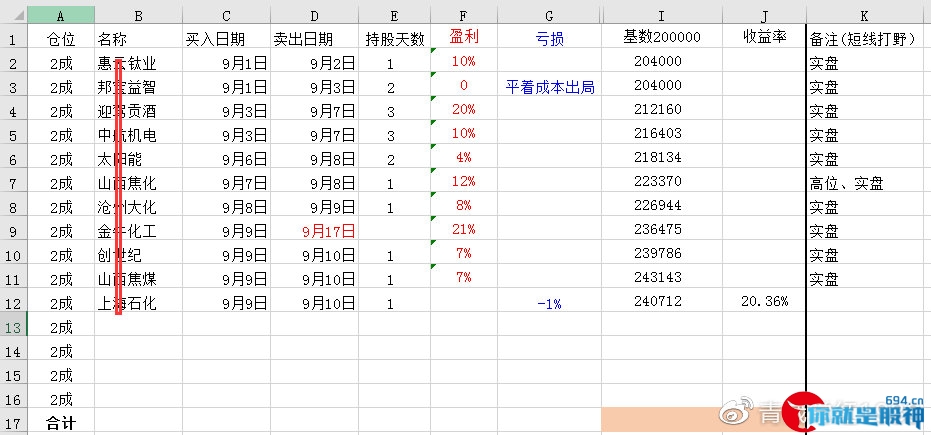931x435 pixels.
Task: Select row 12 header
Action: click(x=14, y=304)
